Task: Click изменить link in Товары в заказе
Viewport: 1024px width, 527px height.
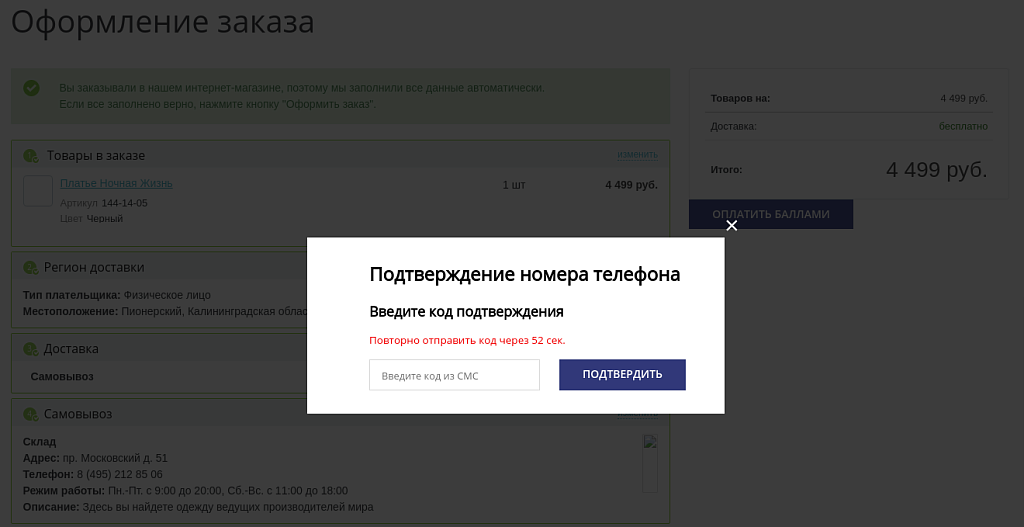Action: coord(637,155)
